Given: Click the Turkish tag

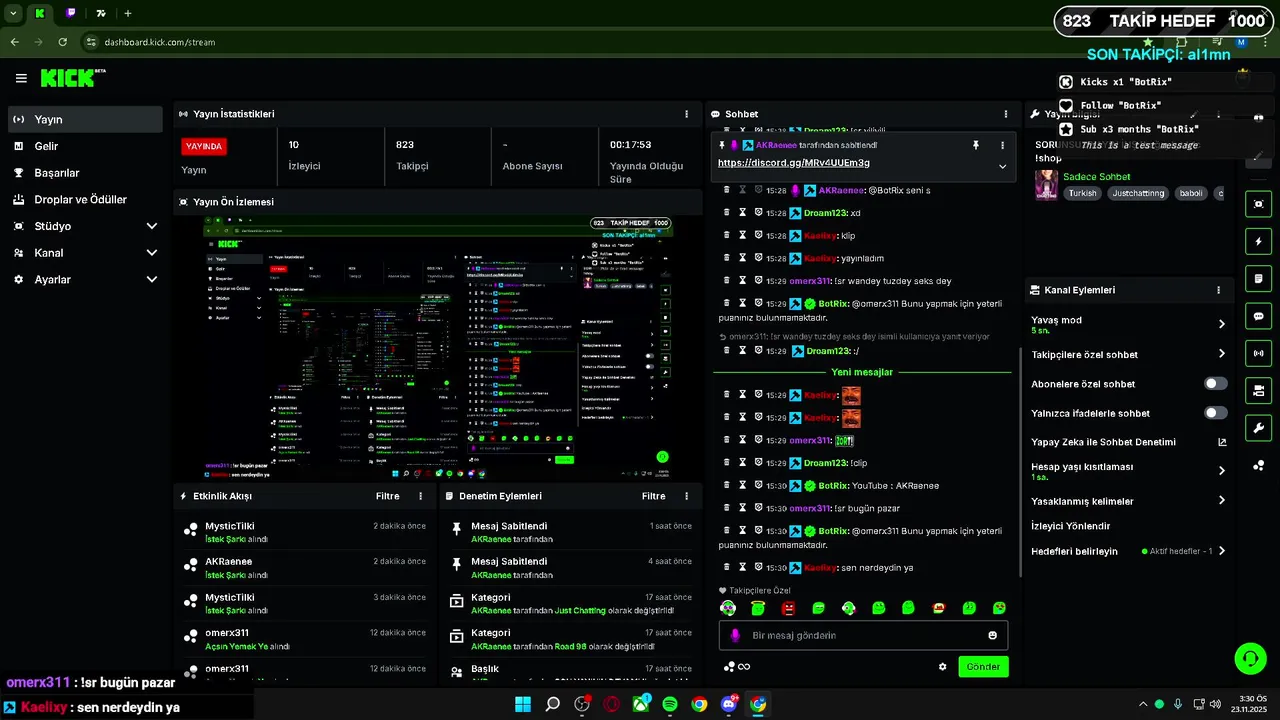Looking at the screenshot, I should coord(1082,193).
